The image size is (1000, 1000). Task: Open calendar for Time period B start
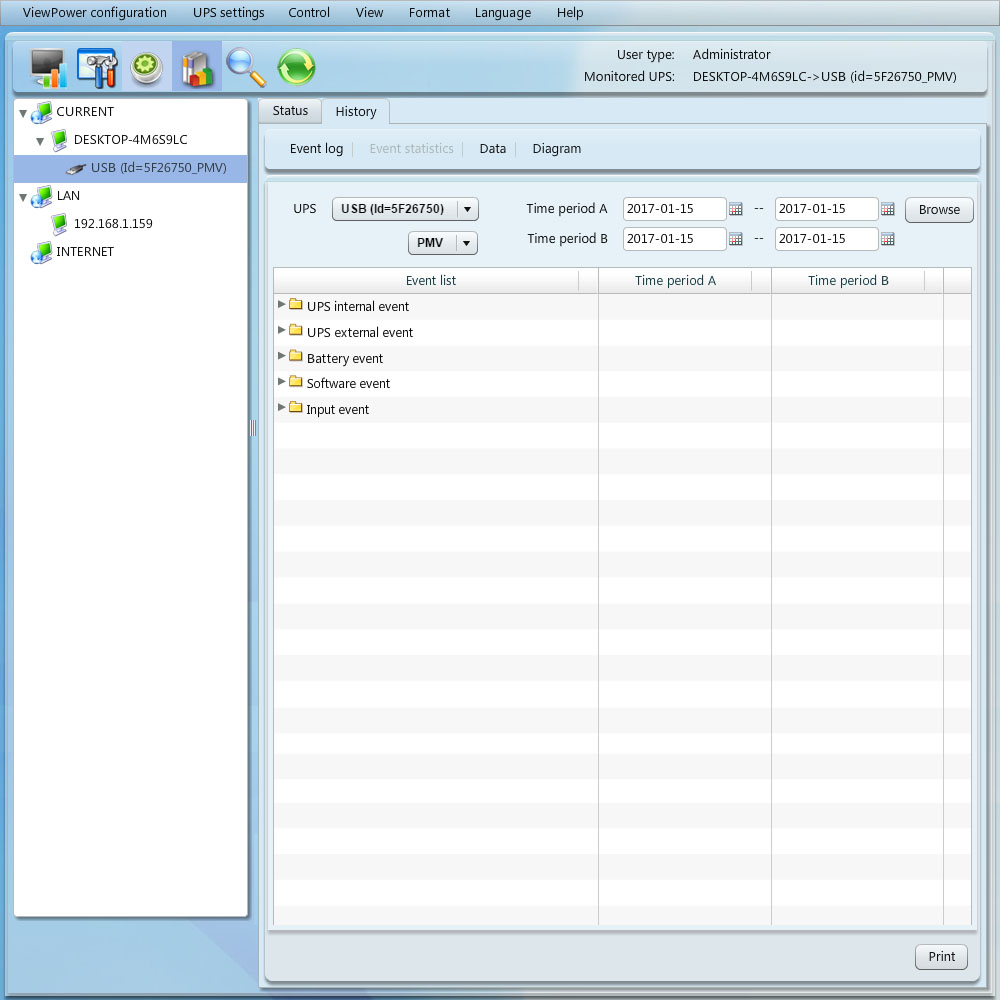[x=735, y=239]
